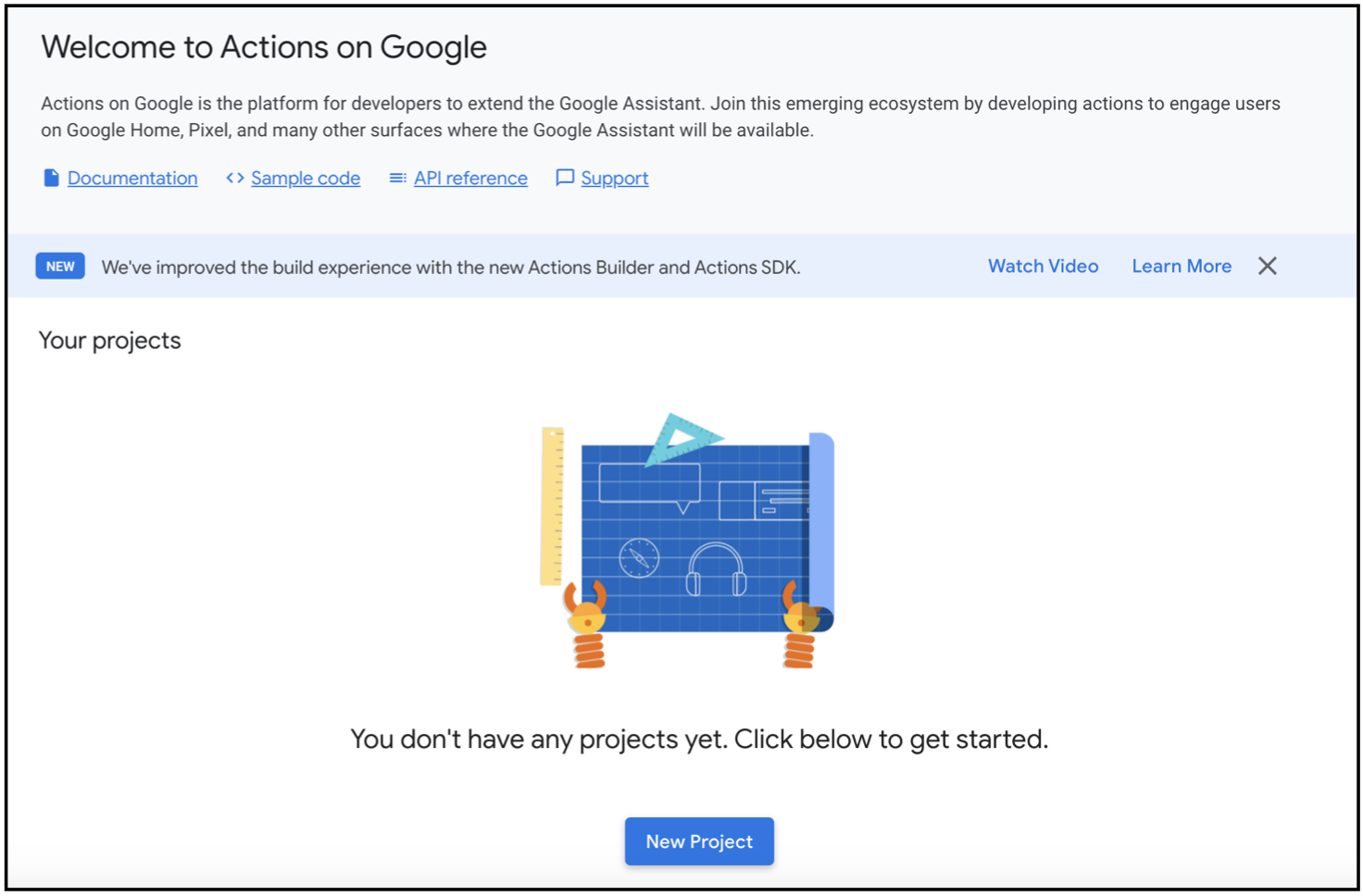
Task: Click the headphones drawing on the blueprint
Action: 717,569
